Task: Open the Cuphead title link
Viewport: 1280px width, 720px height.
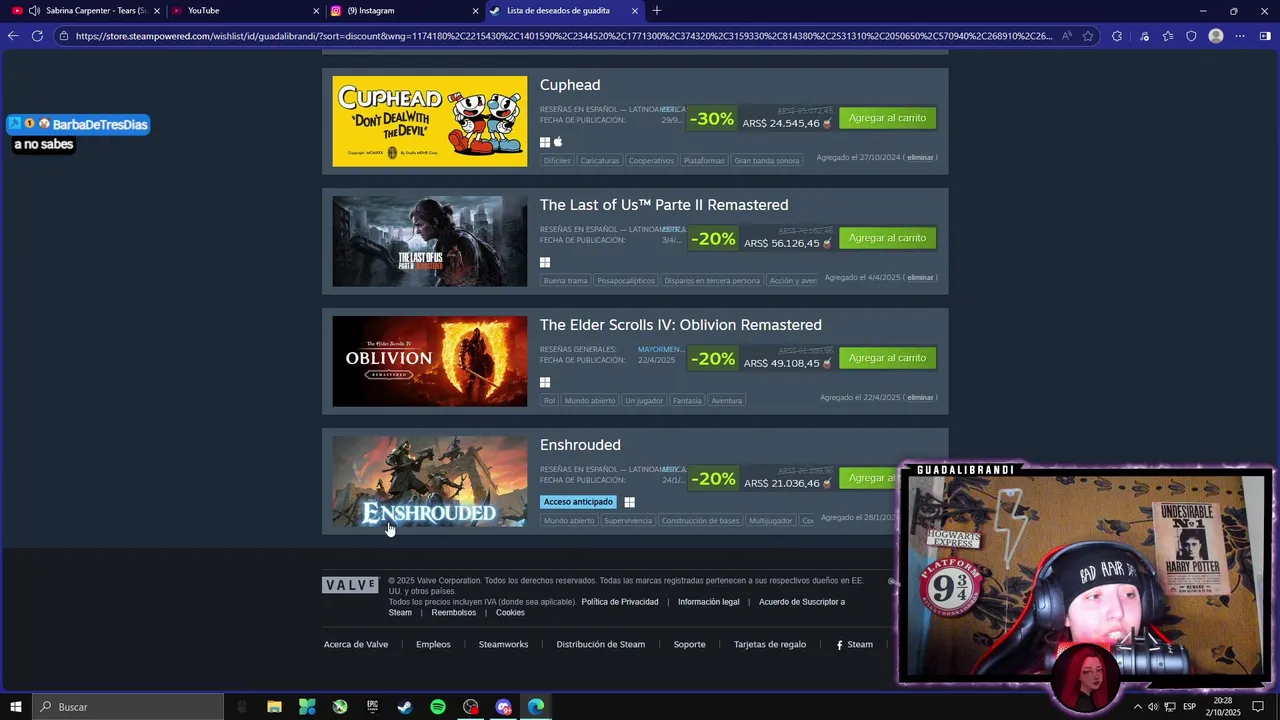Action: (570, 85)
